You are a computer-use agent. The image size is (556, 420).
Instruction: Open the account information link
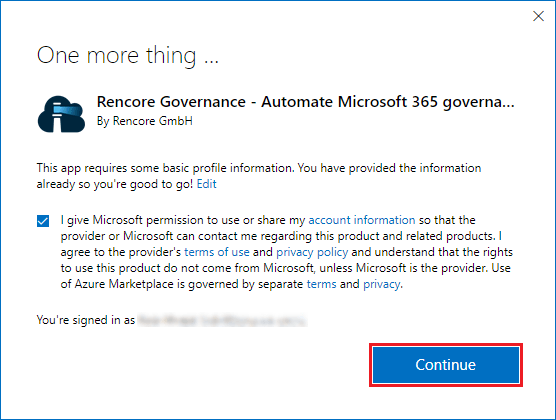[x=362, y=220]
